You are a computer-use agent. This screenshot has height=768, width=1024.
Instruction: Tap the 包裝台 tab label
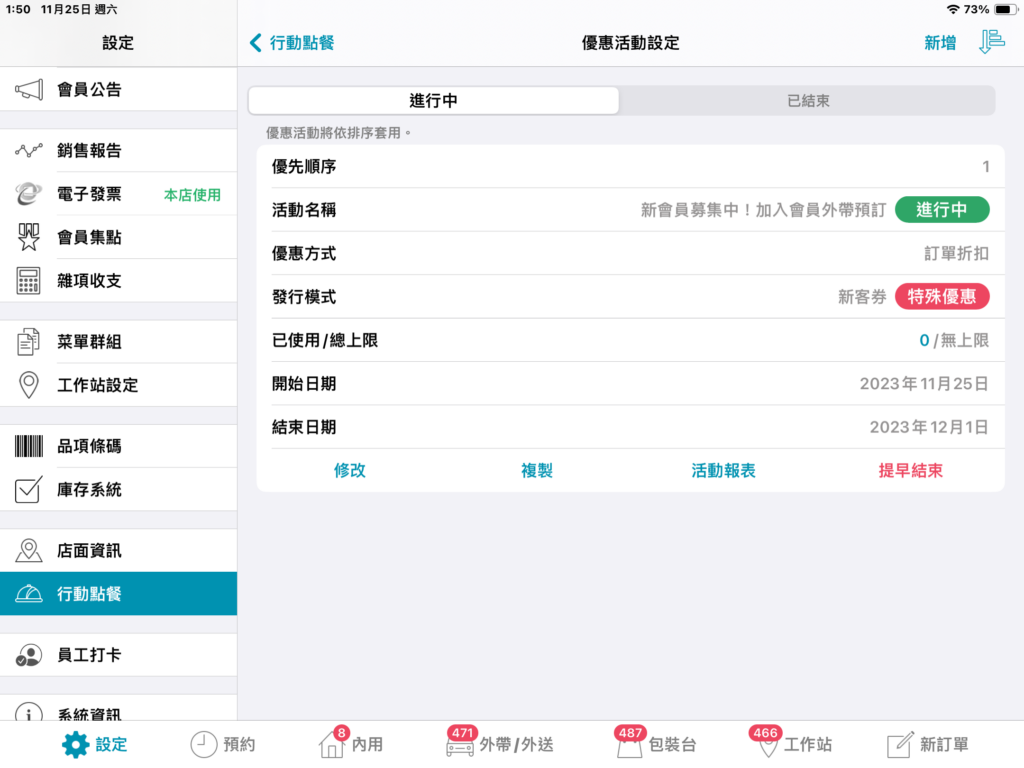(x=673, y=744)
